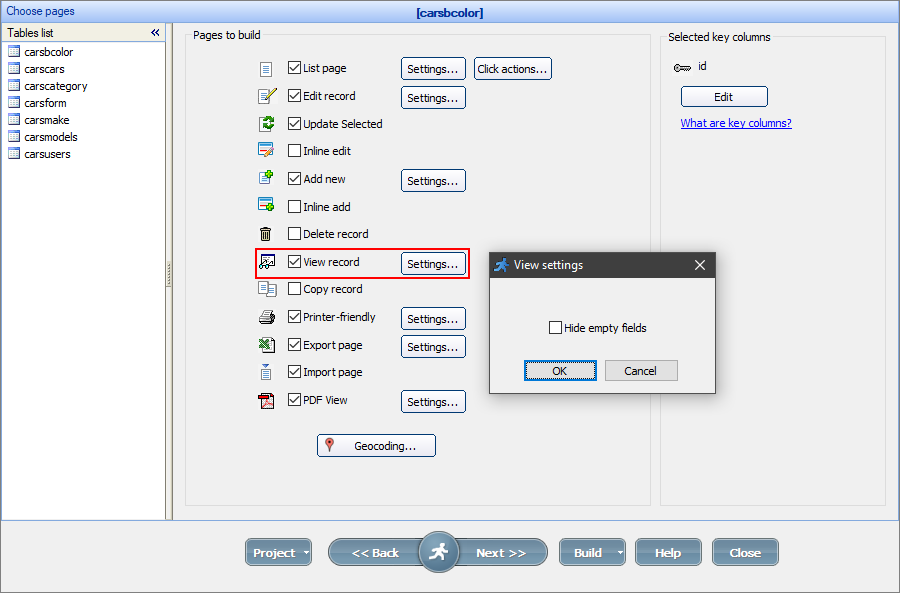Screen dimensions: 900x593
Task: Enable the Inline edit page
Action: (x=294, y=150)
